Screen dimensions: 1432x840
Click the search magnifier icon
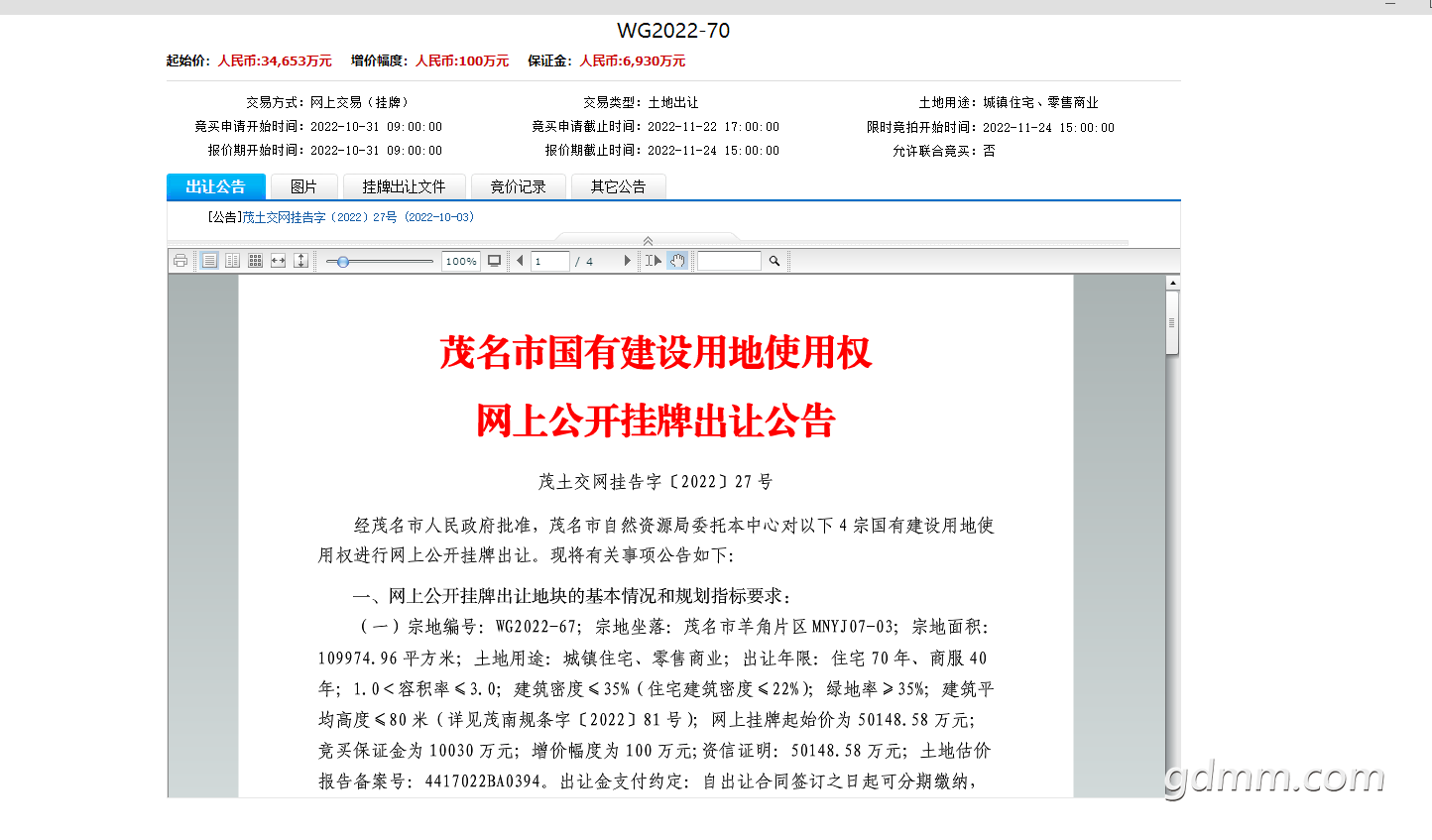(775, 261)
